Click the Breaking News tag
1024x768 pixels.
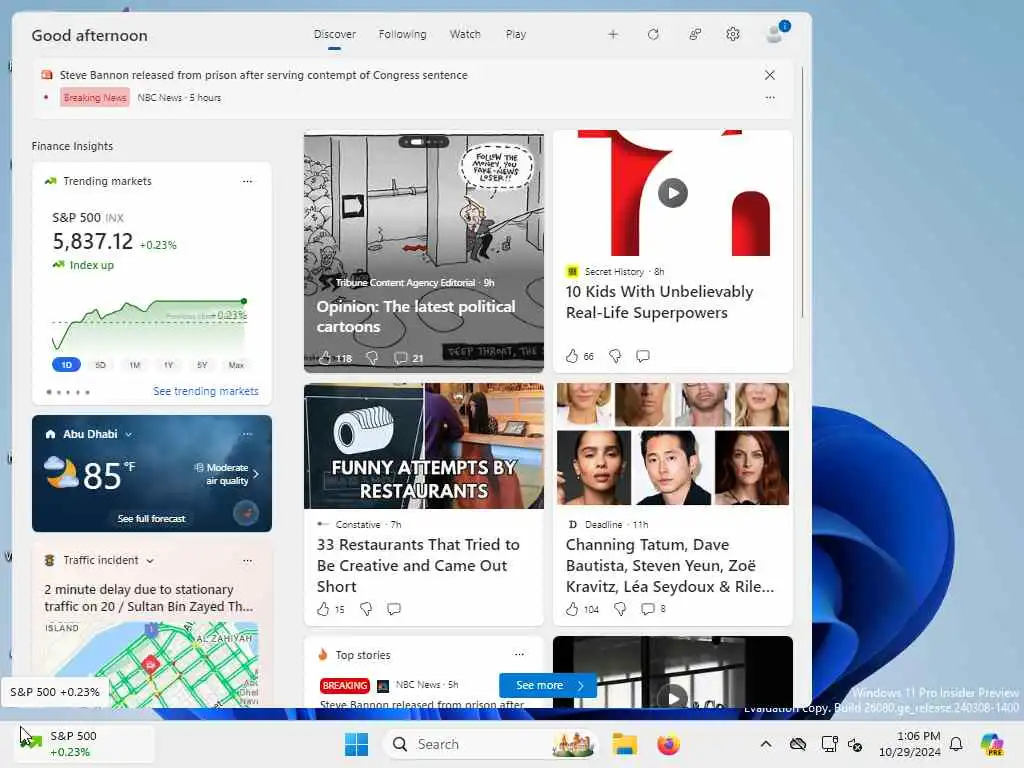click(95, 97)
